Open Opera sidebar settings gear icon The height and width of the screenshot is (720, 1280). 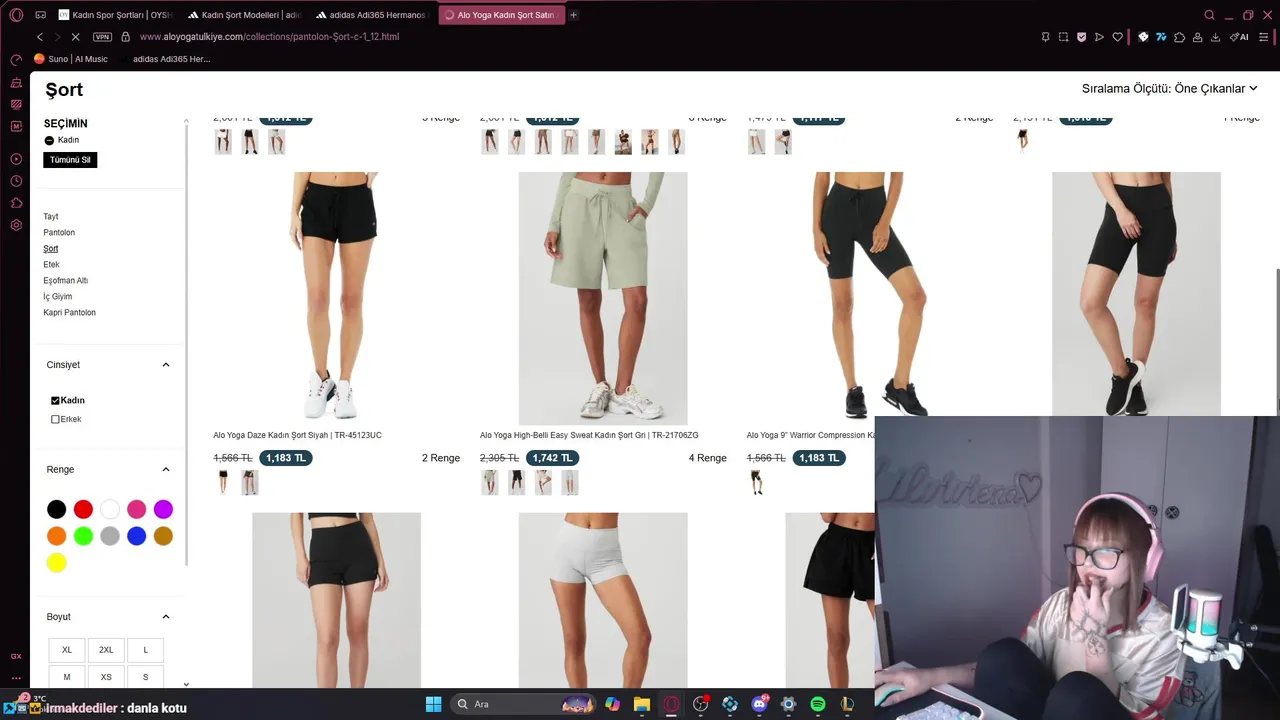click(16, 225)
